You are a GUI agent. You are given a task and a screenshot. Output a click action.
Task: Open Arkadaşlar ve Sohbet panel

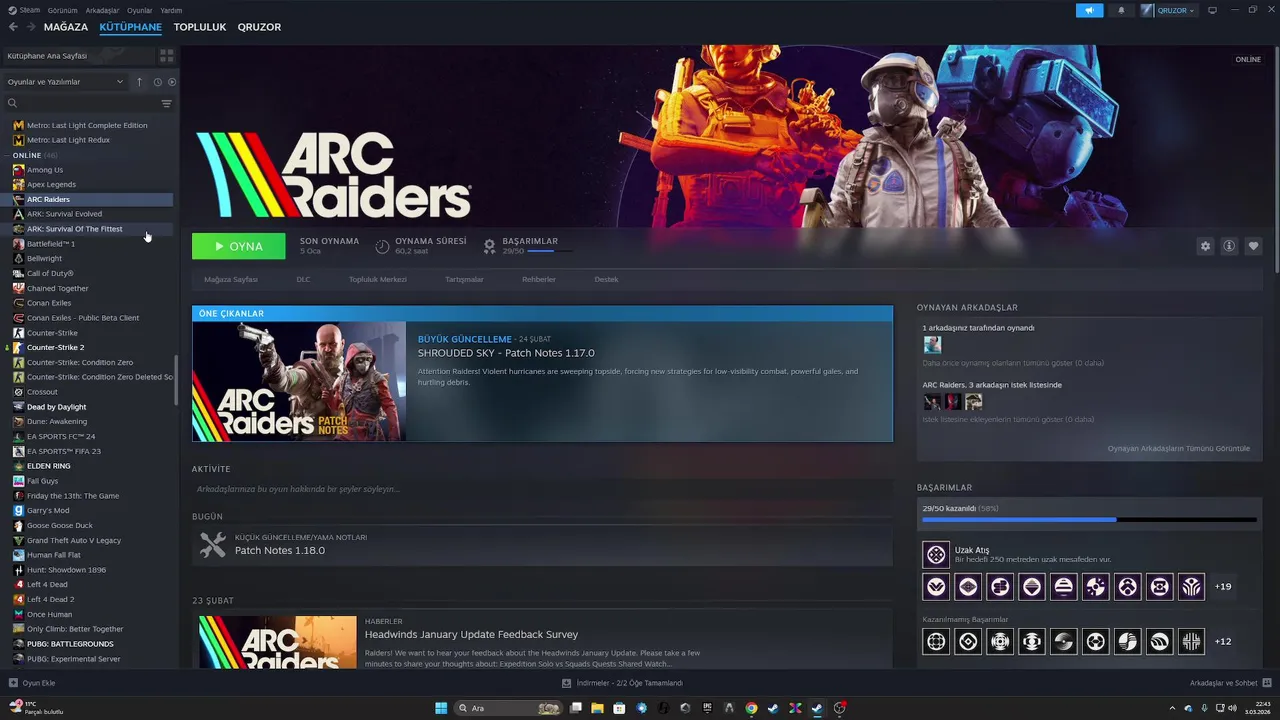(x=1230, y=683)
